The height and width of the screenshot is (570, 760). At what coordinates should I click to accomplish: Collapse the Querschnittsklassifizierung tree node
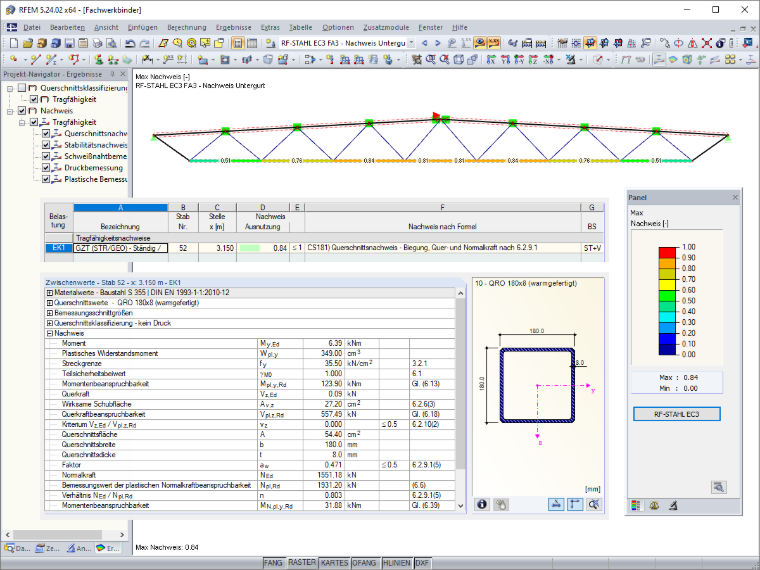[x=10, y=88]
